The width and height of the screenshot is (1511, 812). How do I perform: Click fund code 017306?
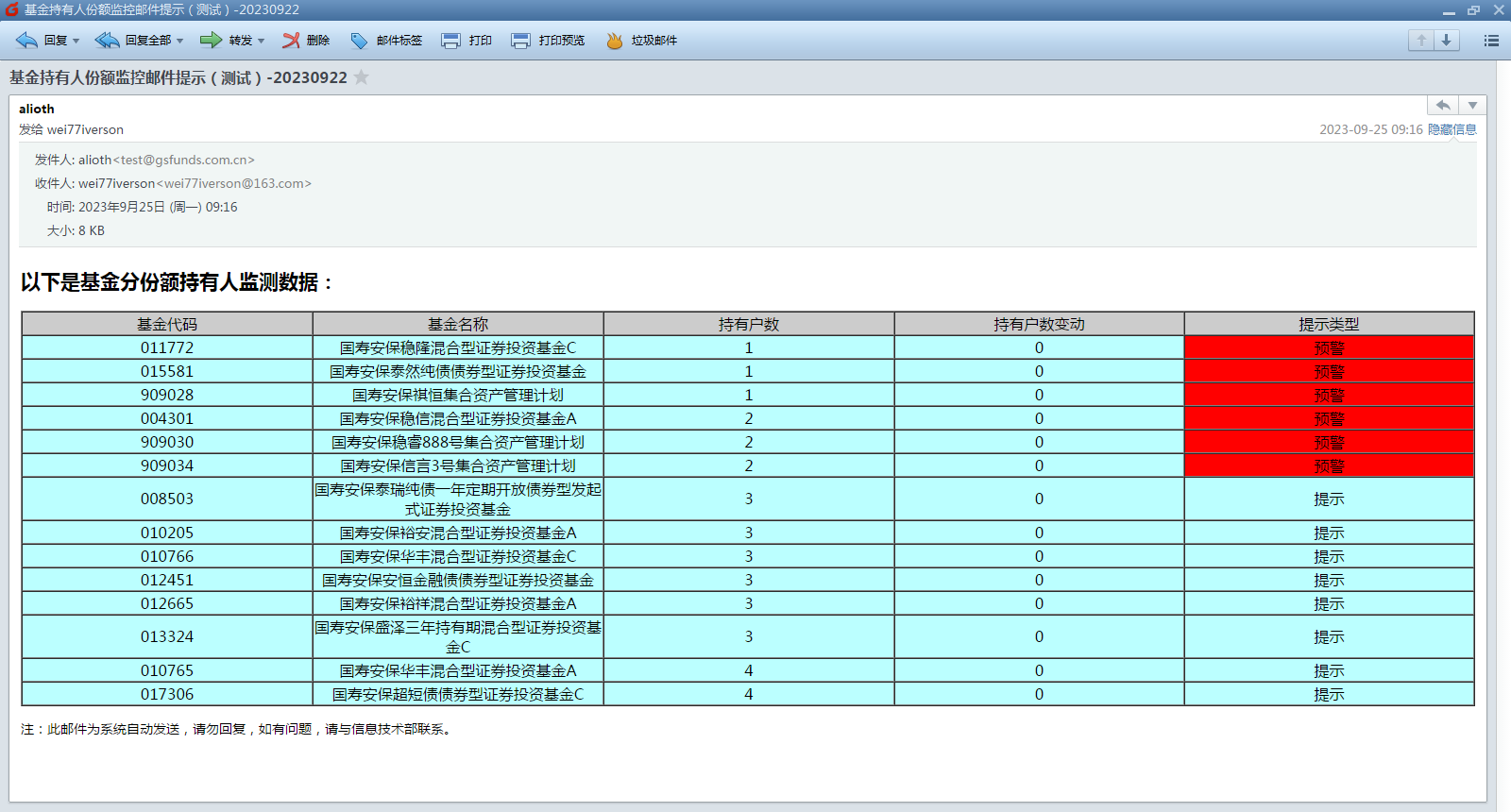point(167,694)
